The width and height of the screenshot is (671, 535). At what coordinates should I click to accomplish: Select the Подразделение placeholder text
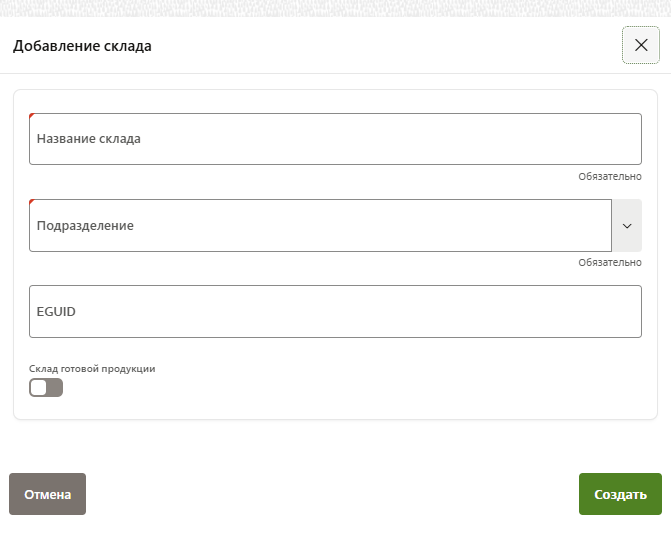point(85,226)
